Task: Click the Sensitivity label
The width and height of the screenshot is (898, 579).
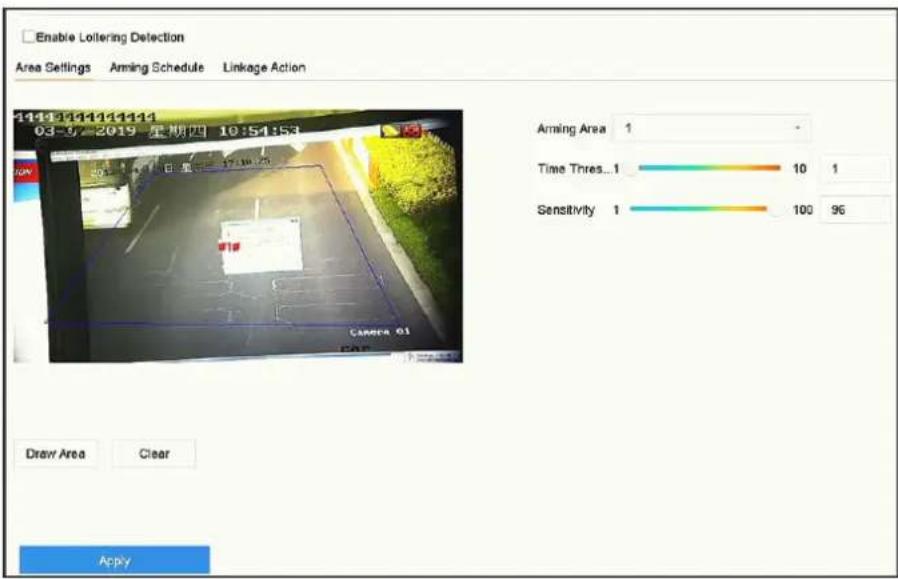Action: click(566, 210)
